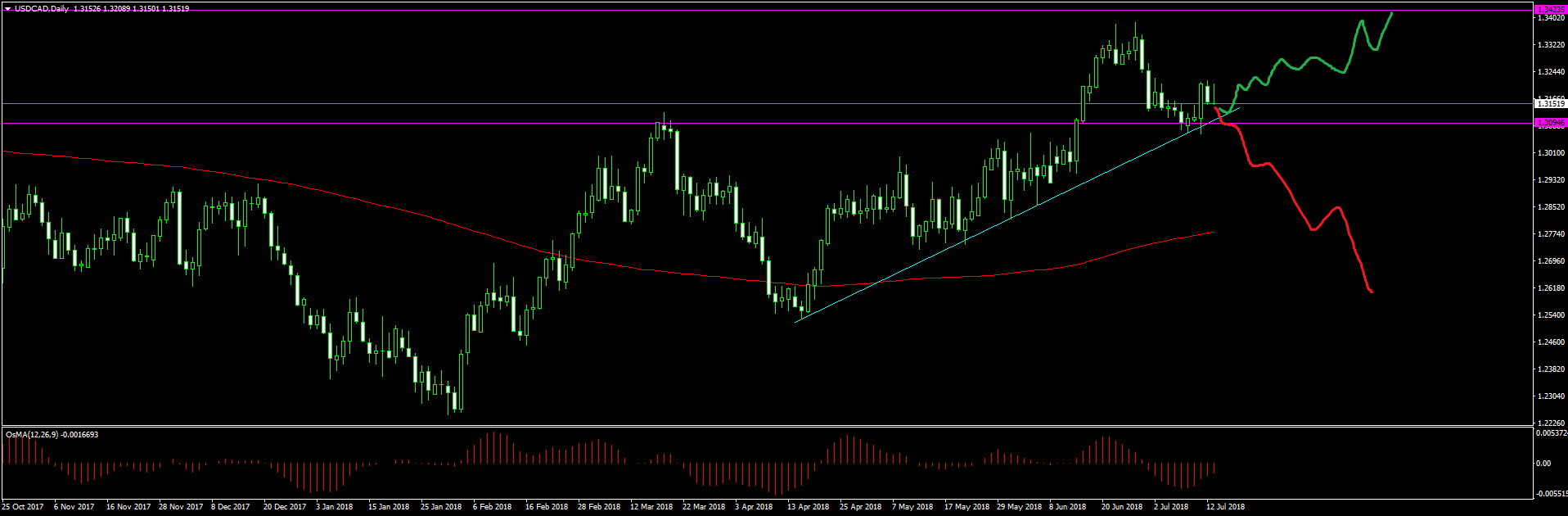This screenshot has width=1568, height=516.
Task: Select the magenta 1.30946 price level label
Action: click(x=1551, y=123)
